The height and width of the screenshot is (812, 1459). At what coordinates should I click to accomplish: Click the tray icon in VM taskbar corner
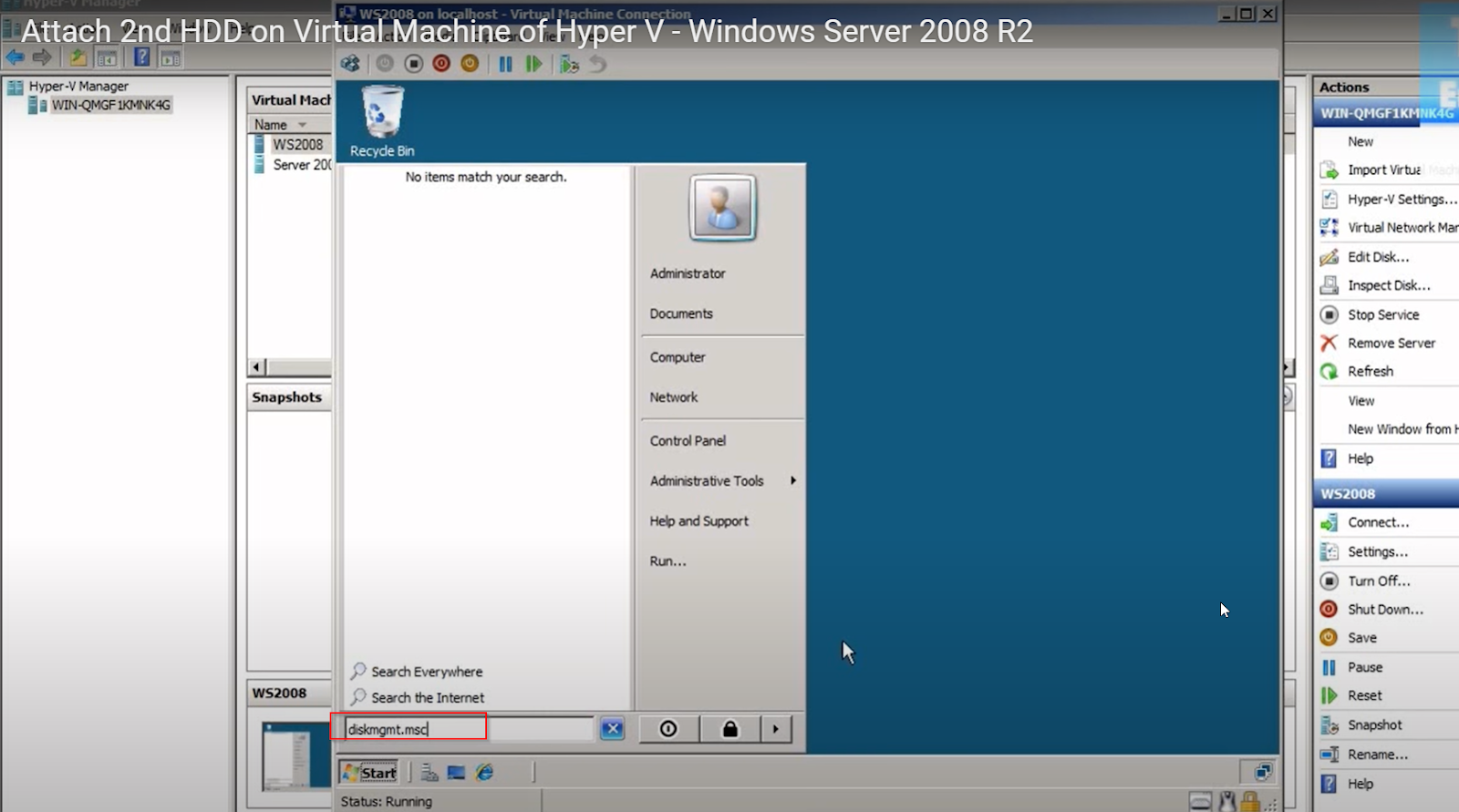click(1263, 772)
